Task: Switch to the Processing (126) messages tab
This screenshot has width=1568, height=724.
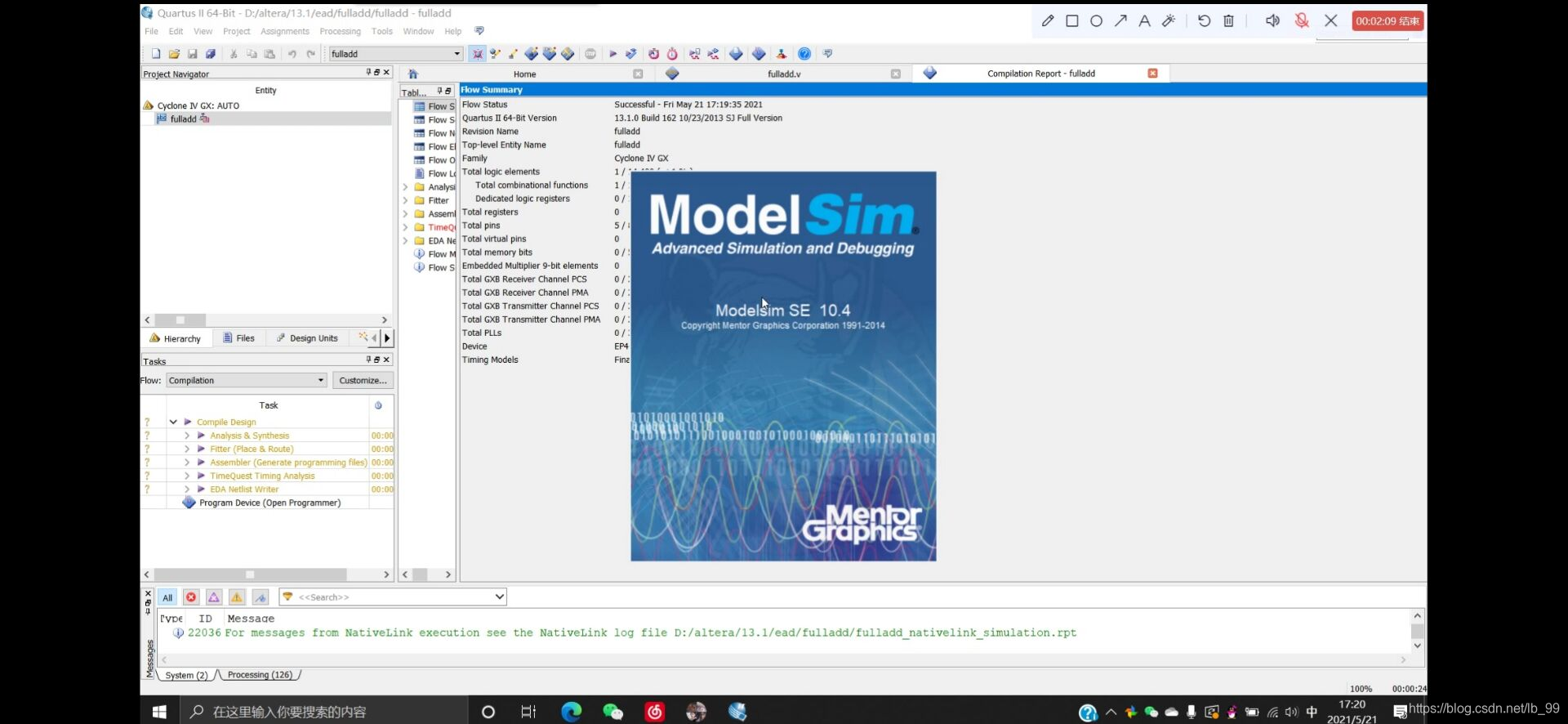Action: click(x=260, y=675)
